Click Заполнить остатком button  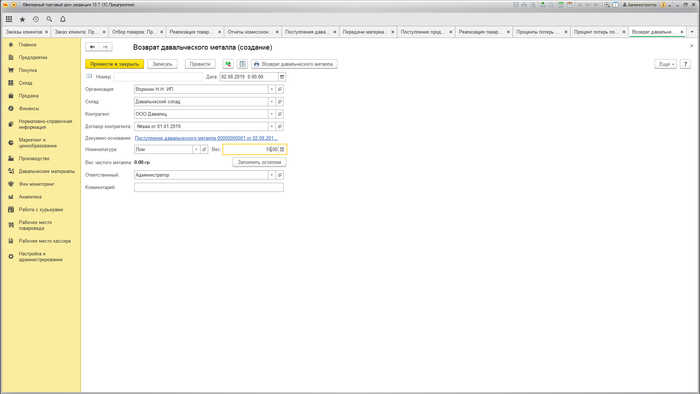click(259, 162)
